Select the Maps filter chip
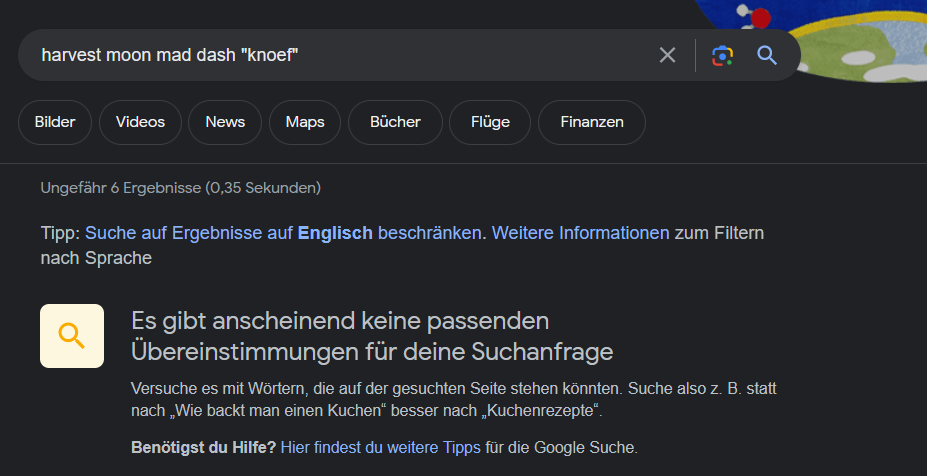Viewport: 927px width, 476px height. [305, 122]
